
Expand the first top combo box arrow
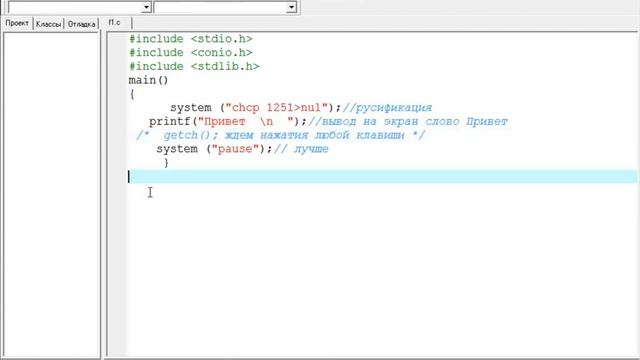[147, 7]
